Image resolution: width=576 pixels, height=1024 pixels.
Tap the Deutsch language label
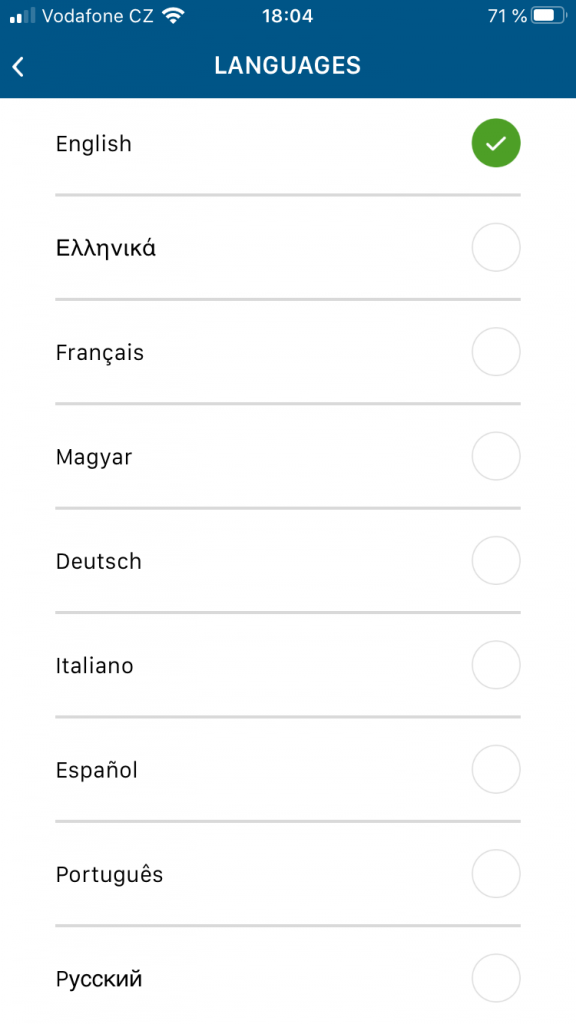[99, 562]
